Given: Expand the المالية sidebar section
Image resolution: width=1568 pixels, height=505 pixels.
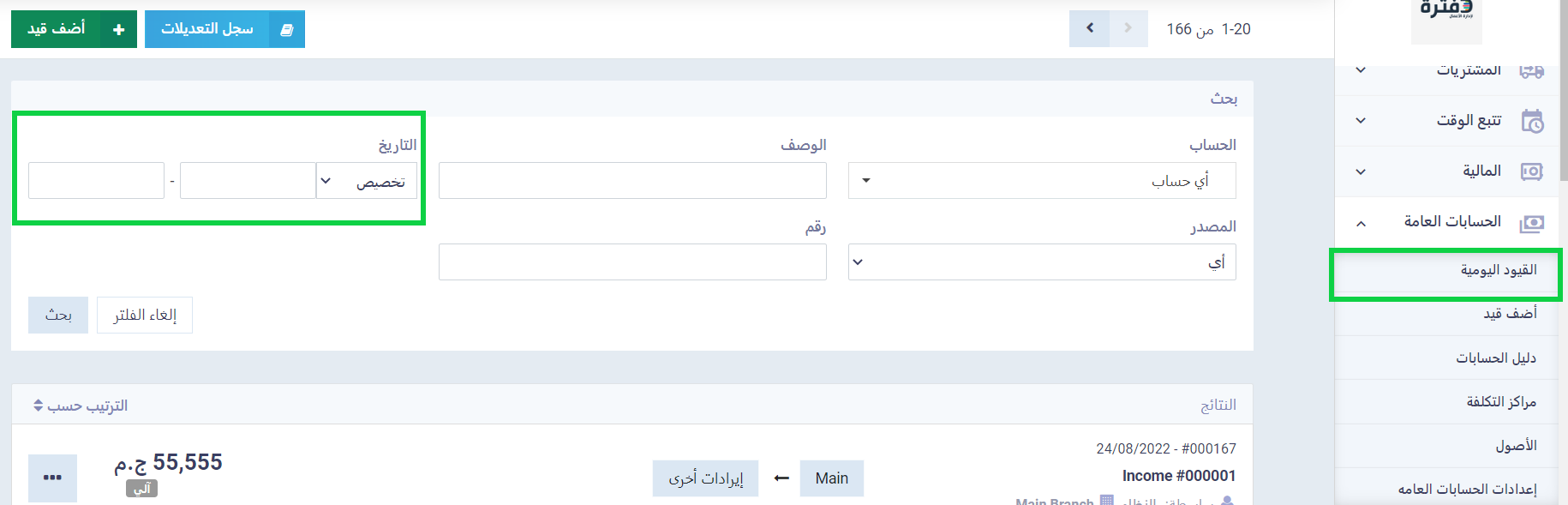Looking at the screenshot, I should coord(1361,171).
